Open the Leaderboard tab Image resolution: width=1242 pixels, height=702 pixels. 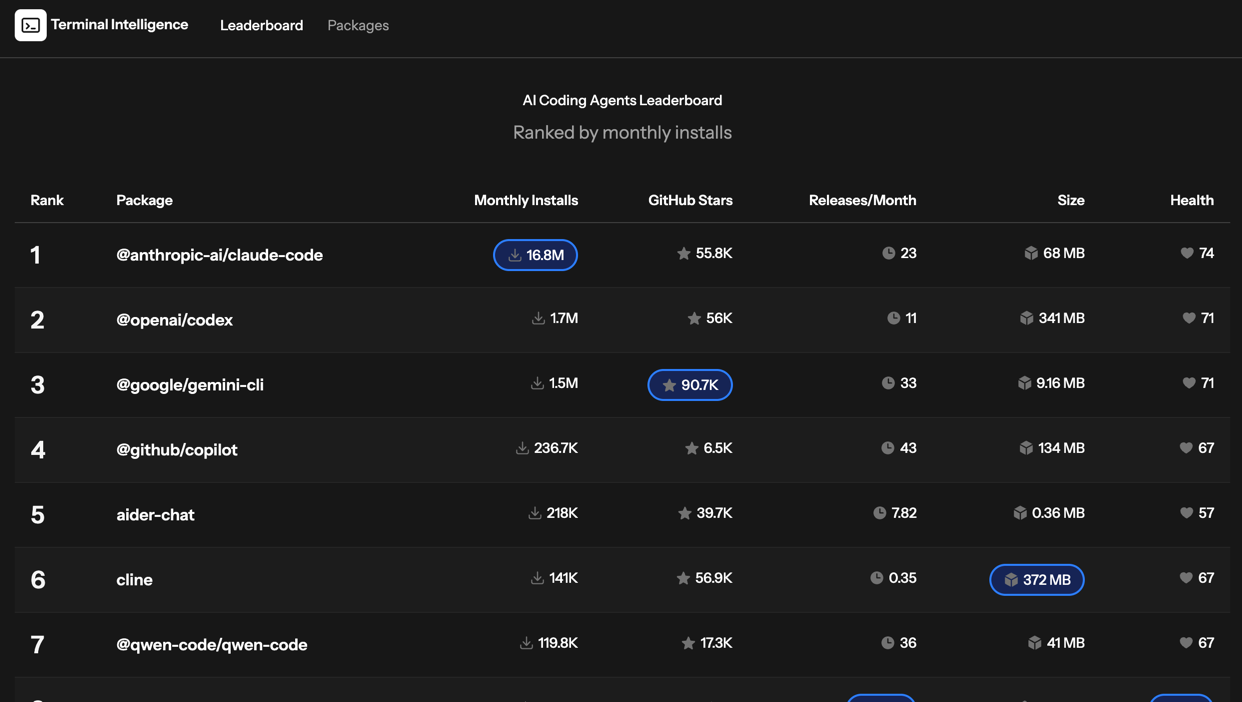261,25
